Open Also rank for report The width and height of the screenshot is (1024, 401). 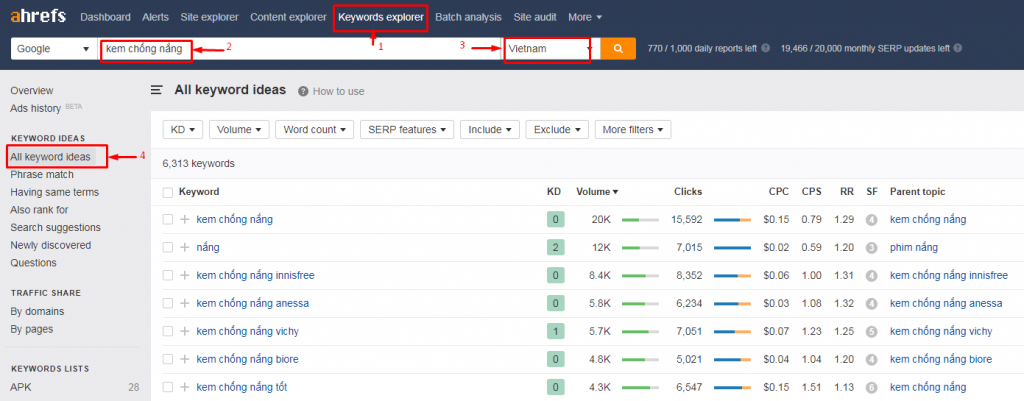(39, 210)
